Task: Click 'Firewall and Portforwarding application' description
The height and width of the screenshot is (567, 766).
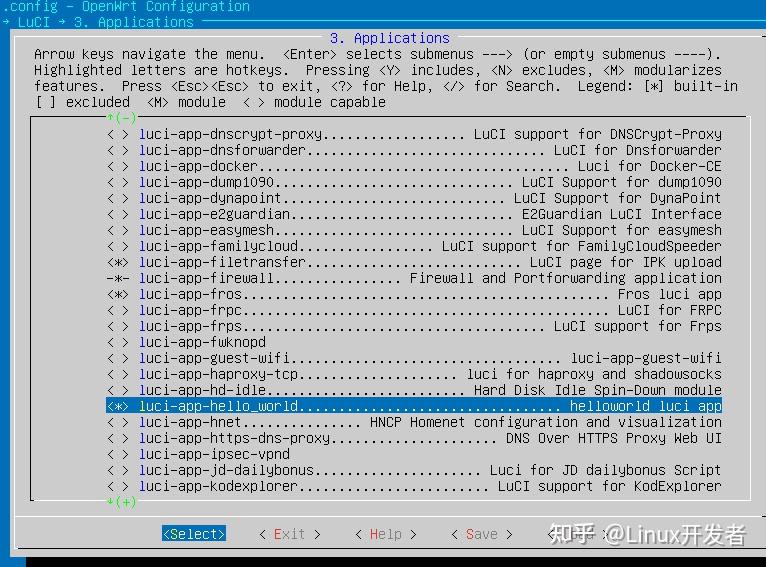Action: 565,278
